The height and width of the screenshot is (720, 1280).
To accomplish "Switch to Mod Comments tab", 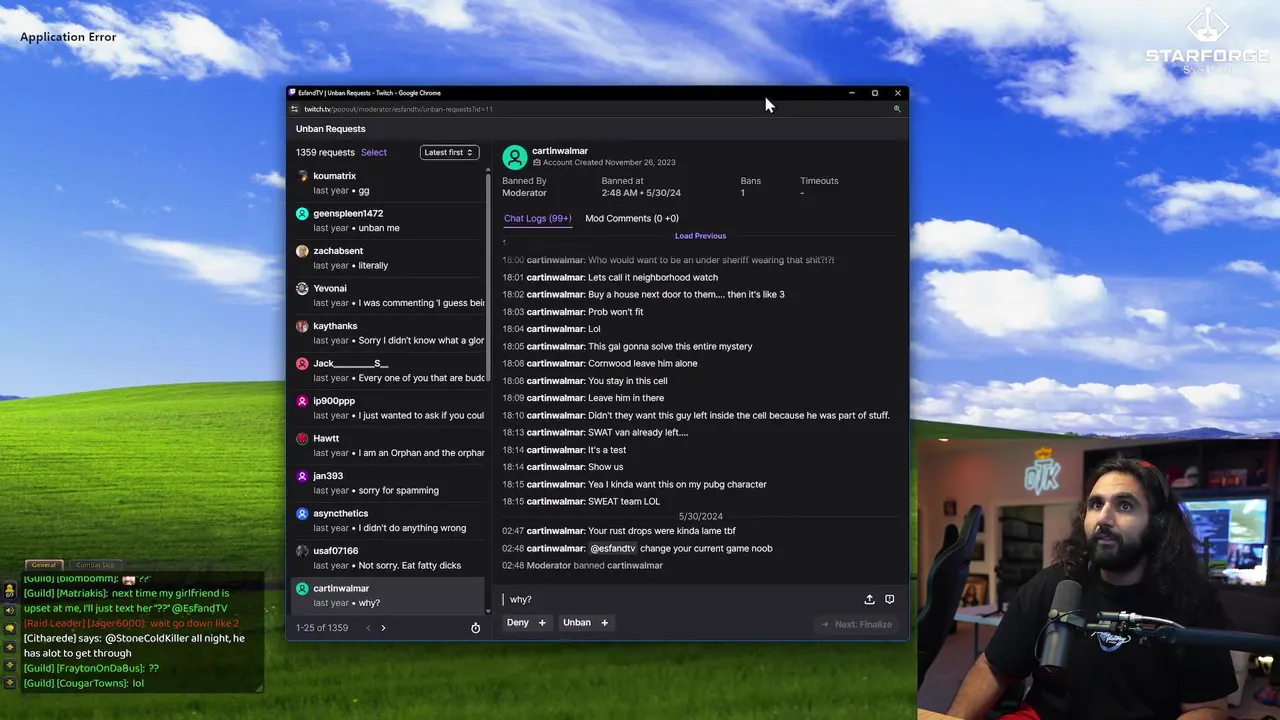I will (x=632, y=218).
